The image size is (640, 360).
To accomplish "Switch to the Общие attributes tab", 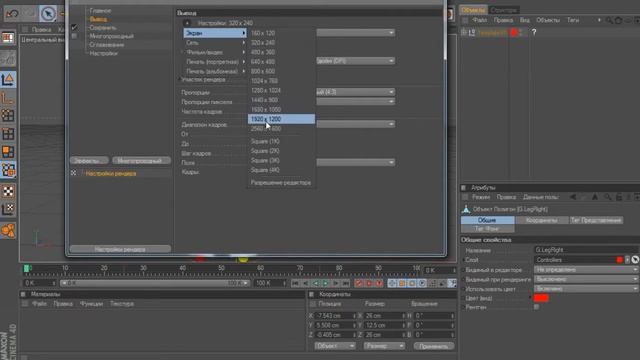I will 487,220.
